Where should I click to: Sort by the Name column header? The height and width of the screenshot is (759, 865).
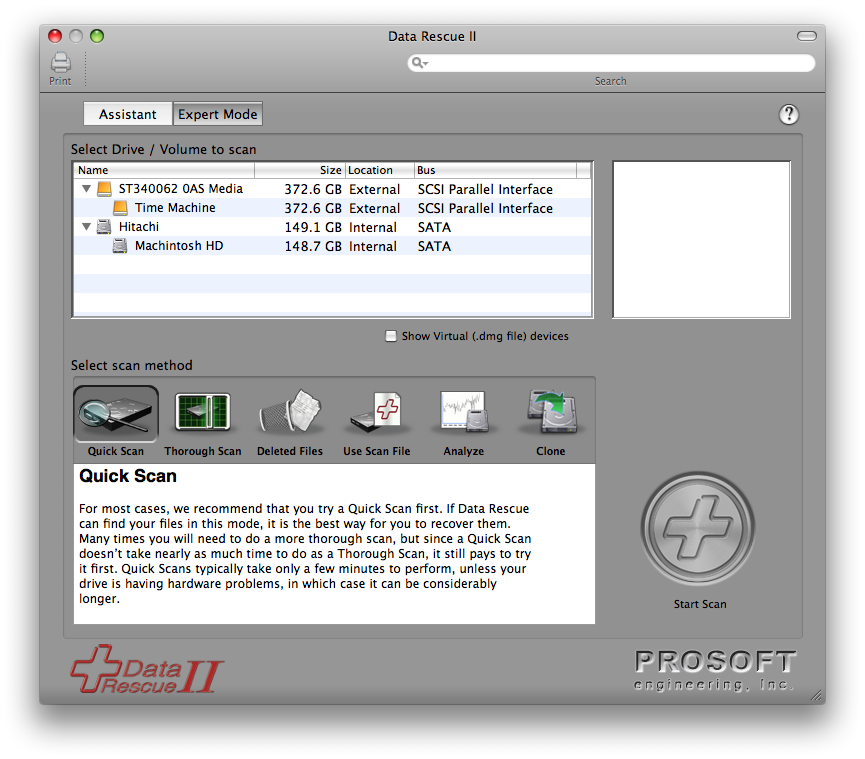164,170
